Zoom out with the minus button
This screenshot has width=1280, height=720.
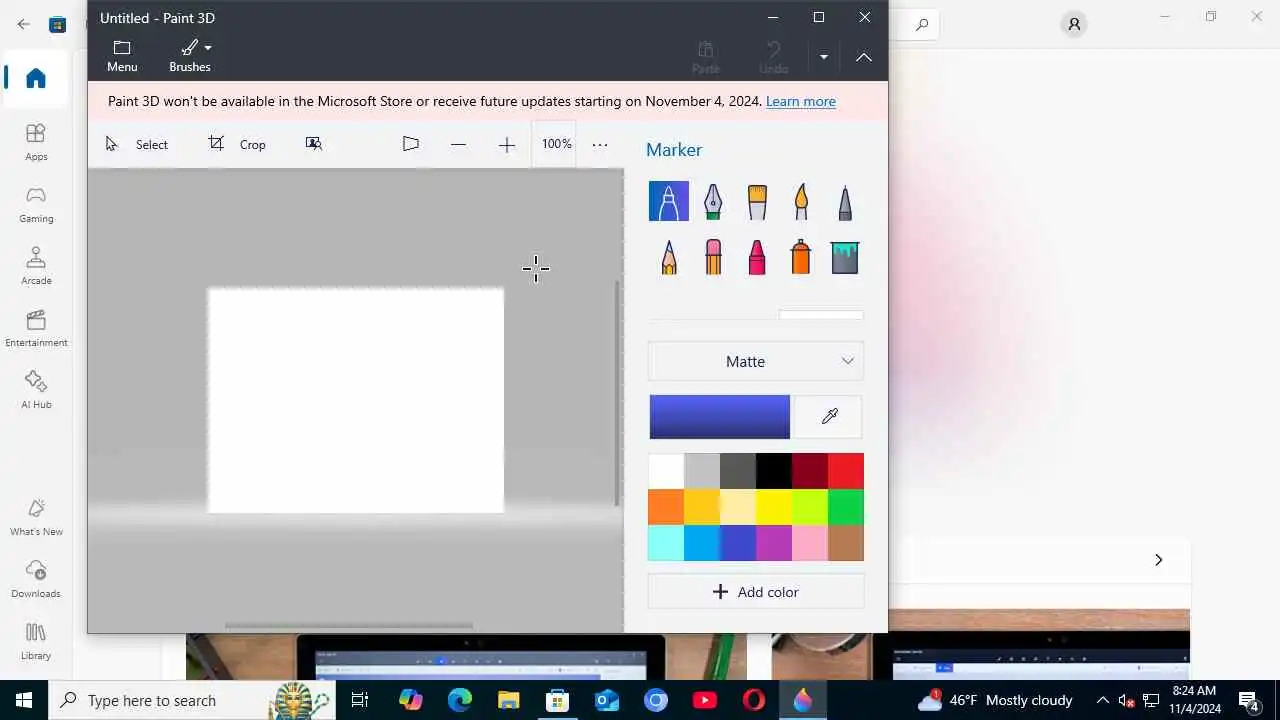(458, 144)
